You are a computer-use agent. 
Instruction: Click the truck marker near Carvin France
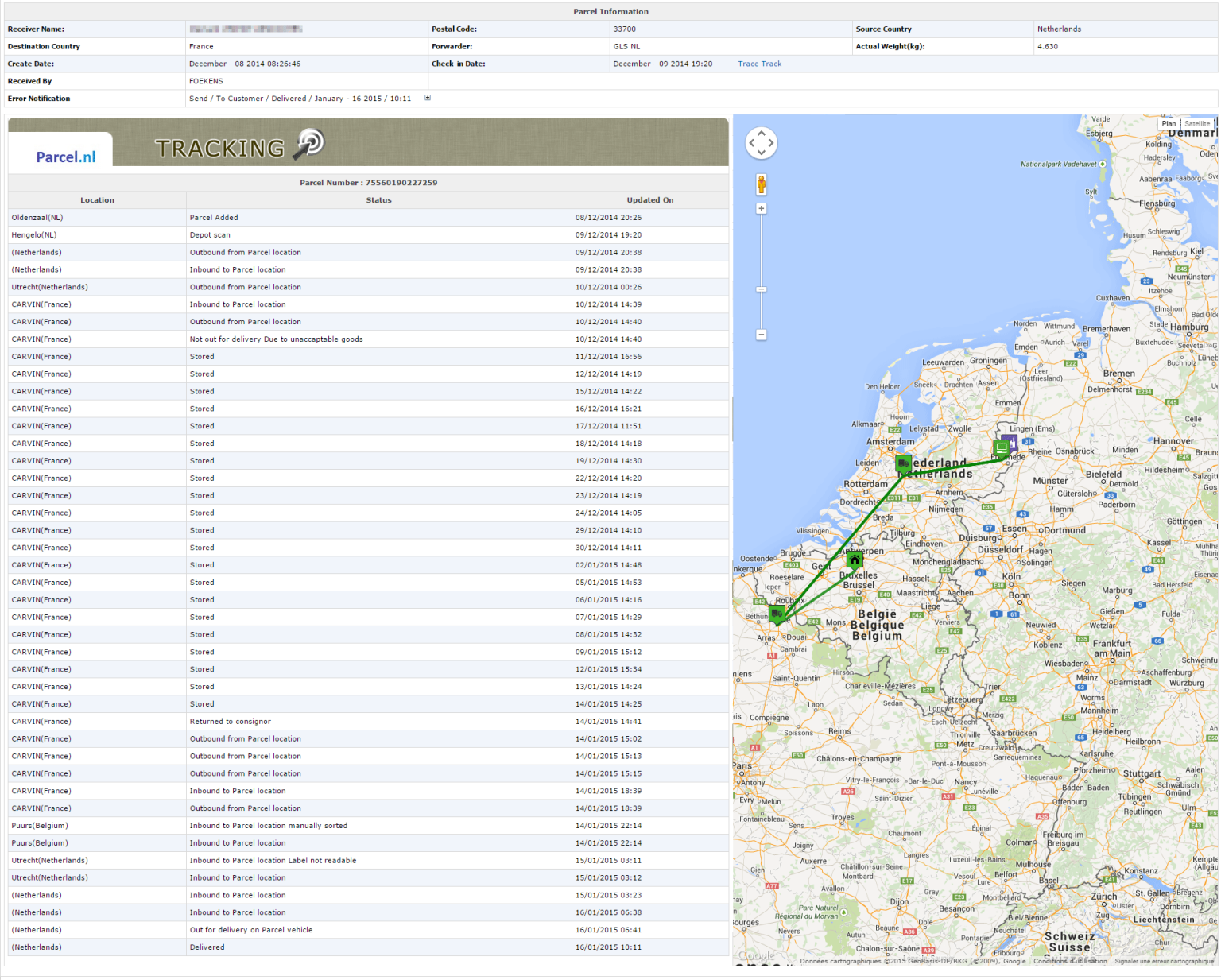777,614
